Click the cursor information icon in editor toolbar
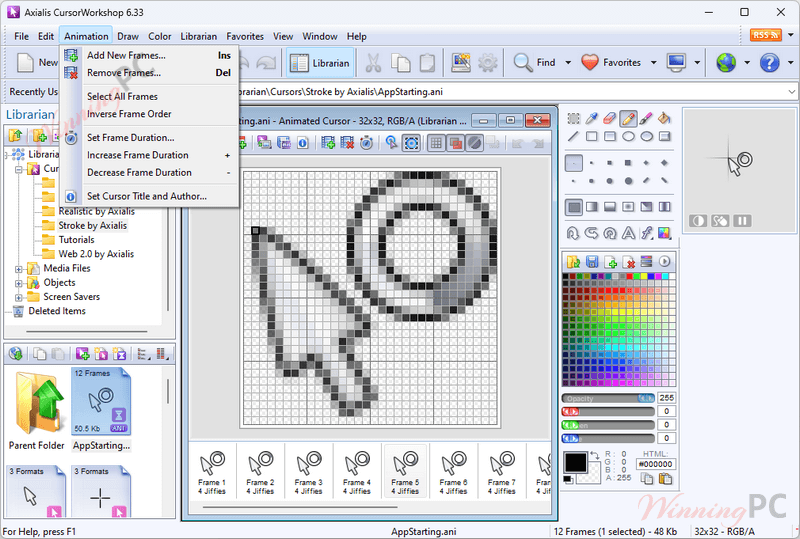Viewport: 800px width, 539px height. click(303, 143)
